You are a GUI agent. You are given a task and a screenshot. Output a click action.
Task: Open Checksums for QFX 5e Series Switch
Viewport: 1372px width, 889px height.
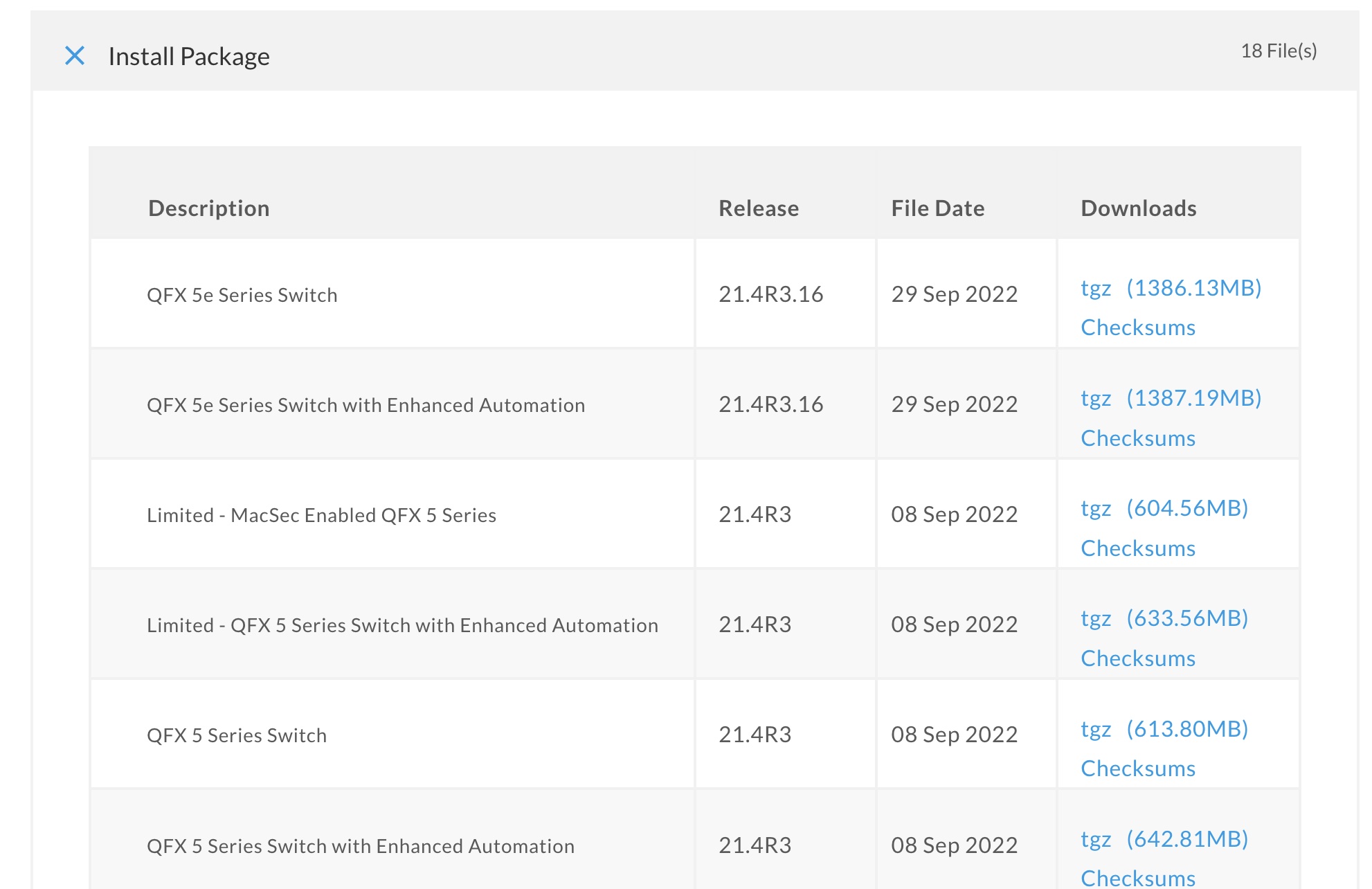pos(1137,327)
